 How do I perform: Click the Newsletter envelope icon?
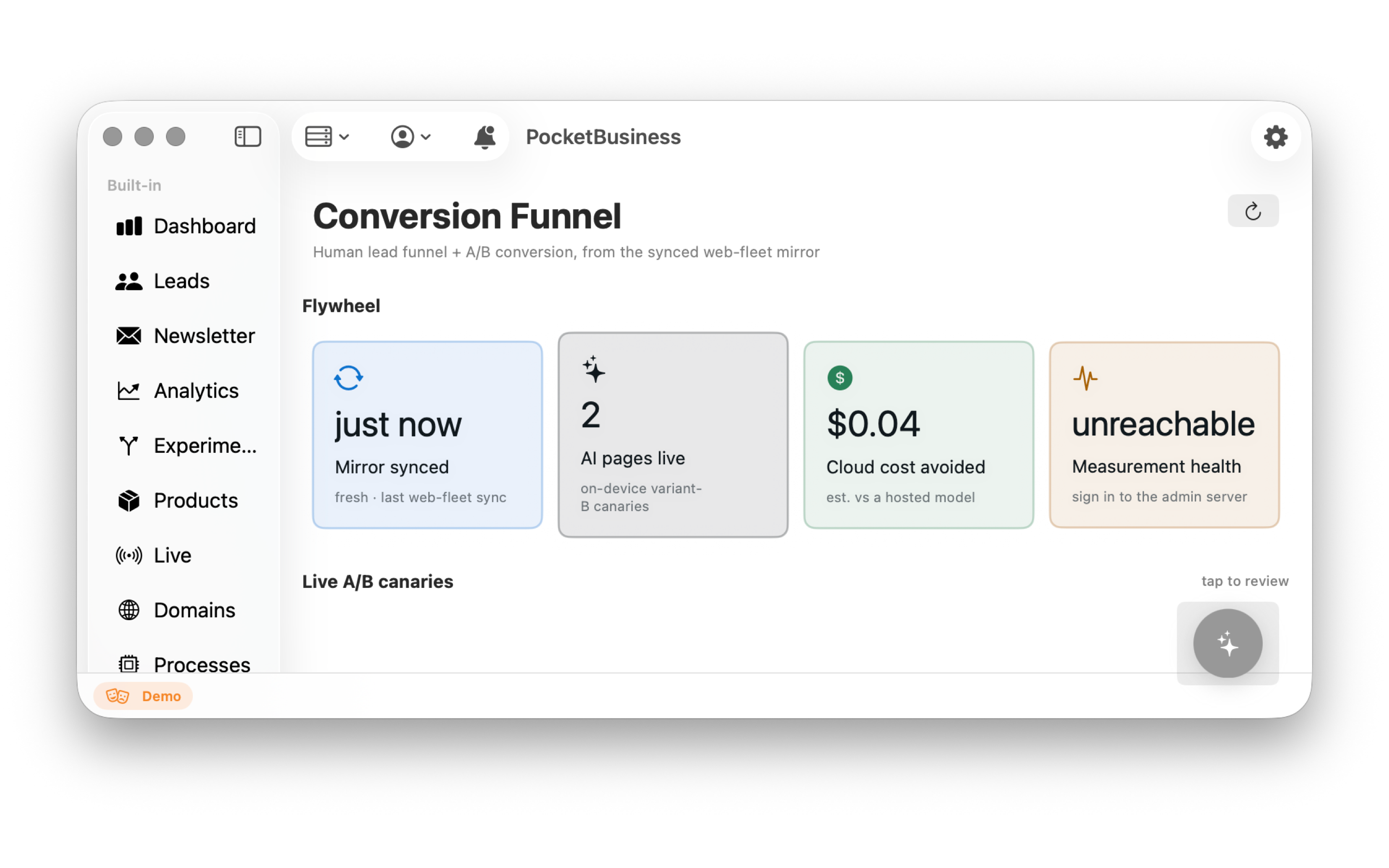129,336
